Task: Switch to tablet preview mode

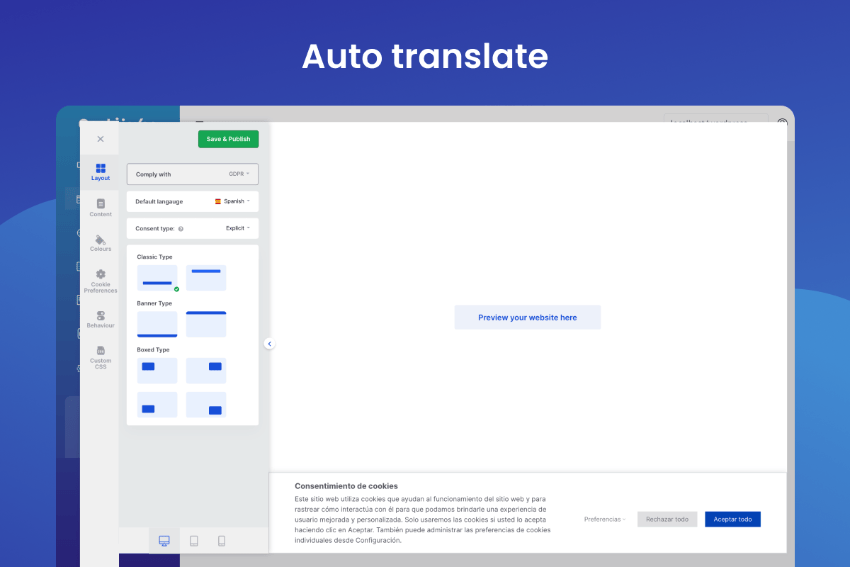Action: [x=194, y=541]
